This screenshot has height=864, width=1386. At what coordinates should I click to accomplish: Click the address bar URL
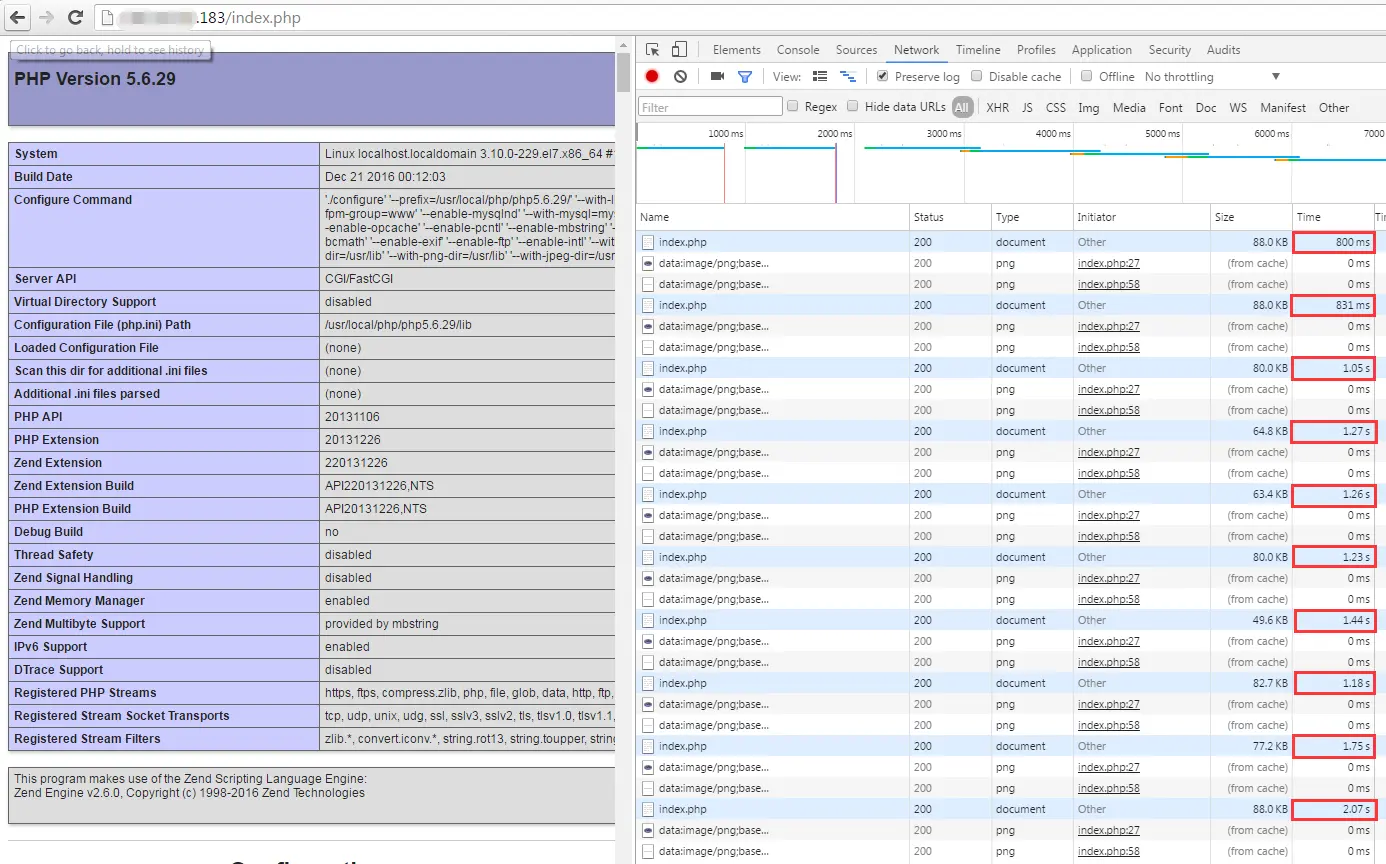coord(209,18)
